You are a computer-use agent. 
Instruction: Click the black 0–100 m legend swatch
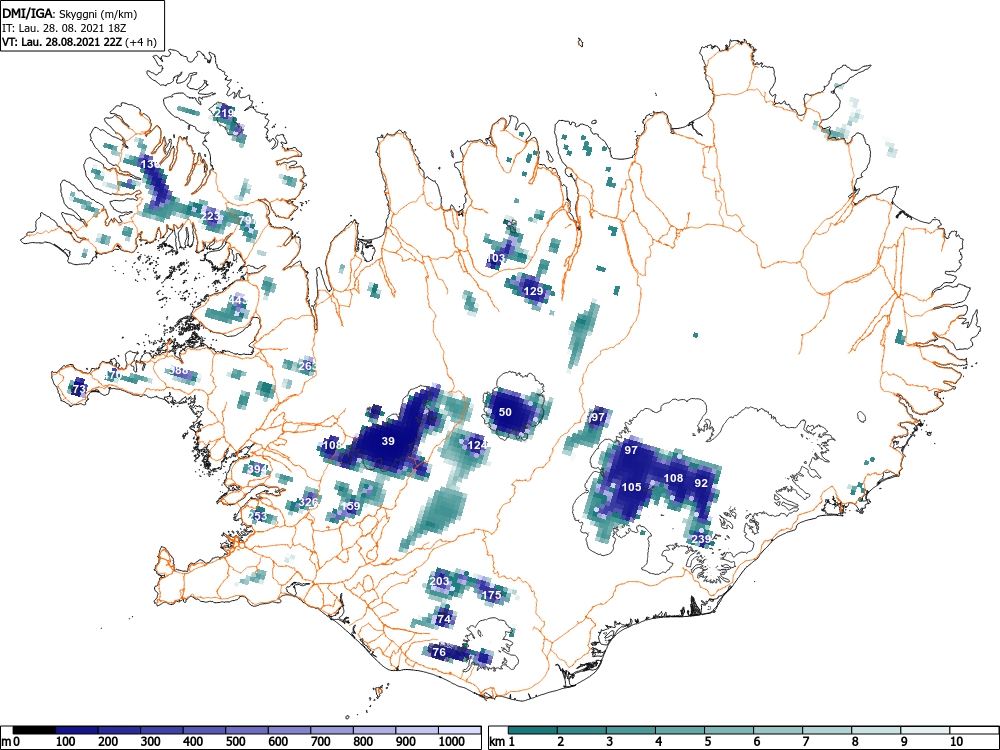pyautogui.click(x=34, y=730)
